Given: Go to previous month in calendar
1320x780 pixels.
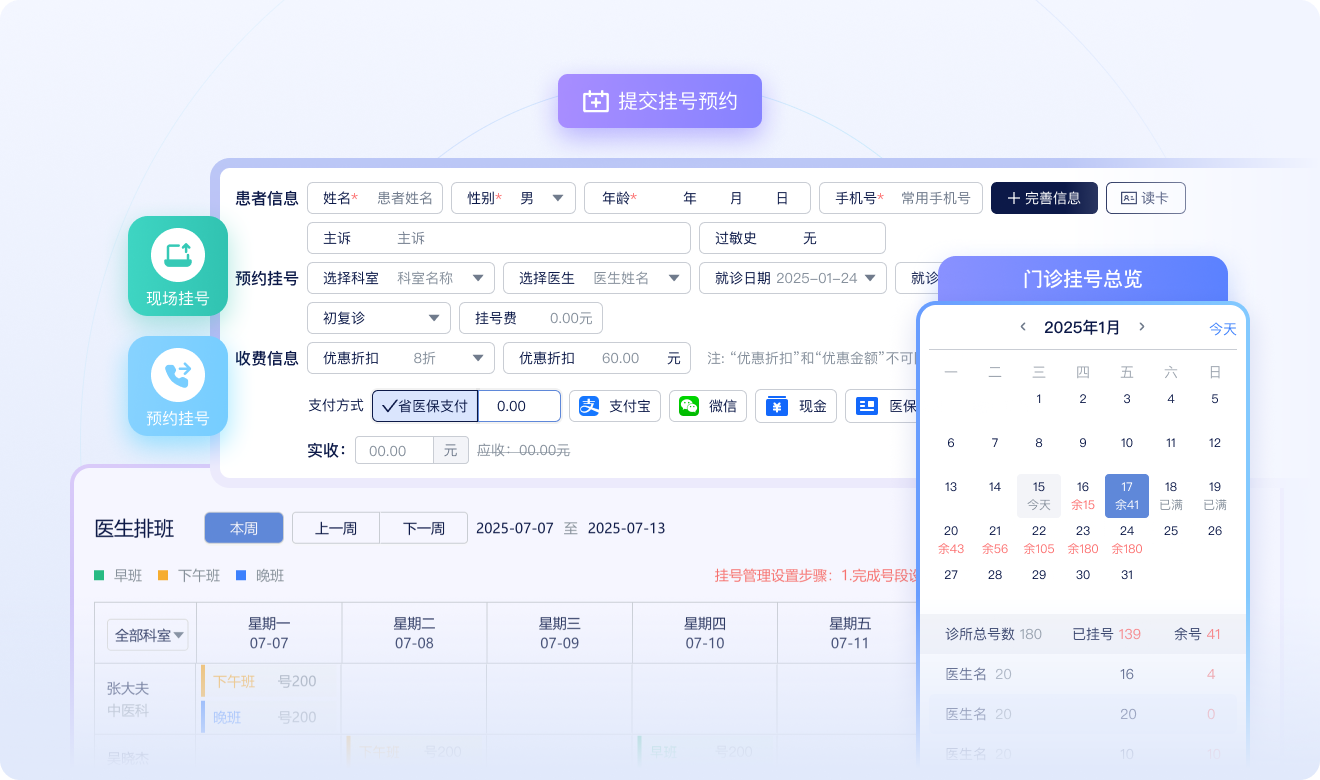Looking at the screenshot, I should pyautogui.click(x=1022, y=327).
